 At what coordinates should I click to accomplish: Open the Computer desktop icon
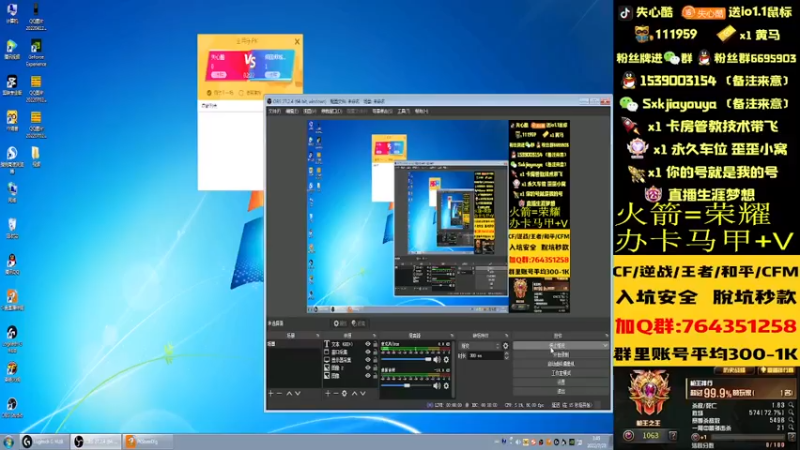[11, 14]
